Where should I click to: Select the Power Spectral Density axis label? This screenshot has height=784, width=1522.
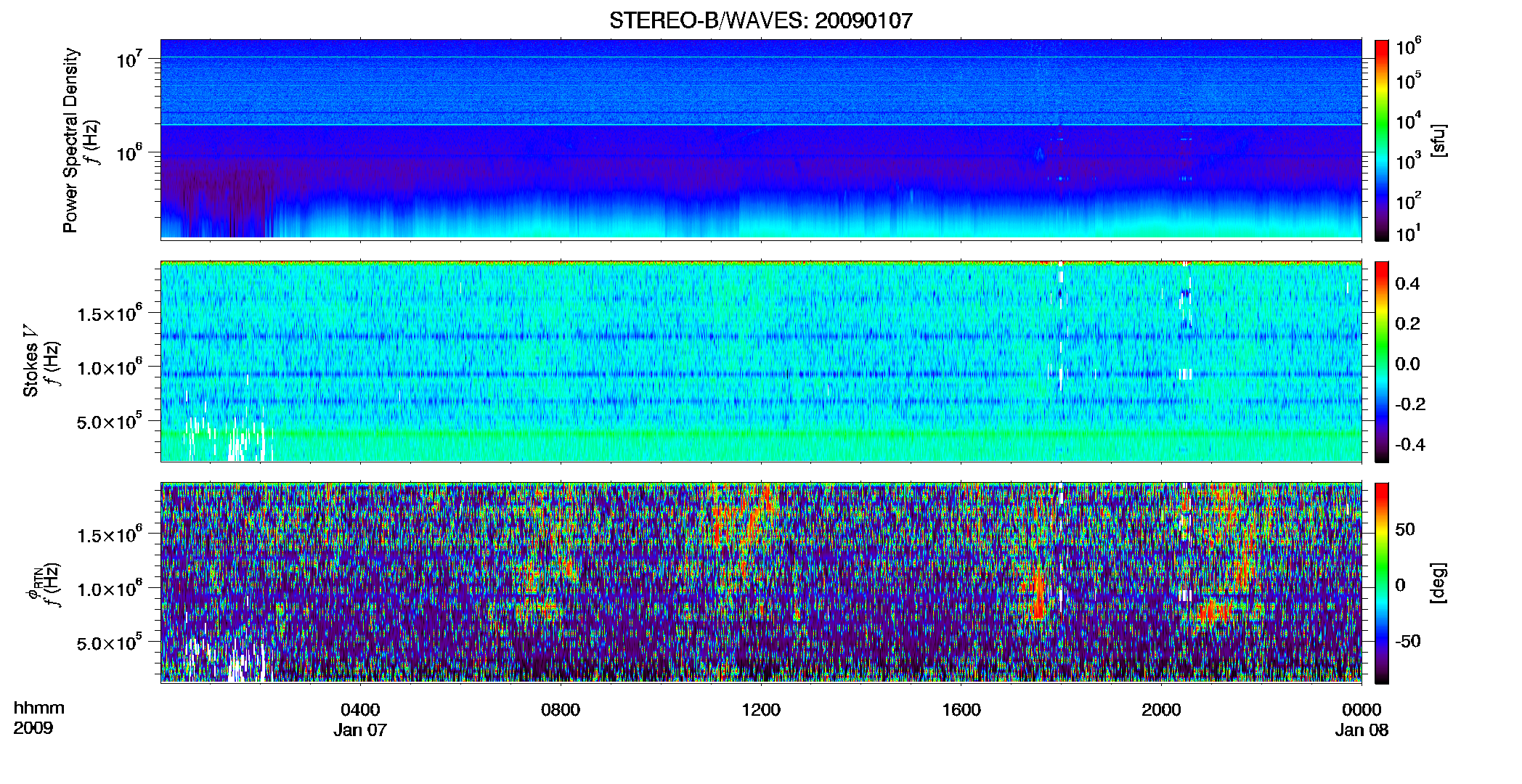tap(70, 140)
